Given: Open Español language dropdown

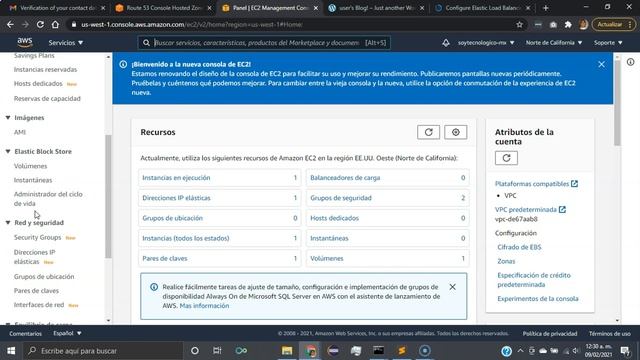Looking at the screenshot, I should point(67,333).
